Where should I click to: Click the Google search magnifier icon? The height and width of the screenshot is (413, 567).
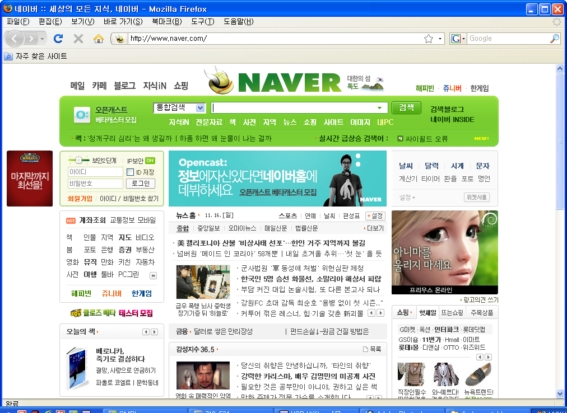554,38
